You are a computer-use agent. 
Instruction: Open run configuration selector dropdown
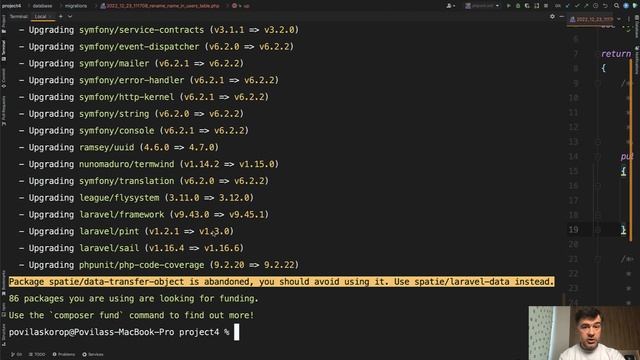(x=482, y=6)
